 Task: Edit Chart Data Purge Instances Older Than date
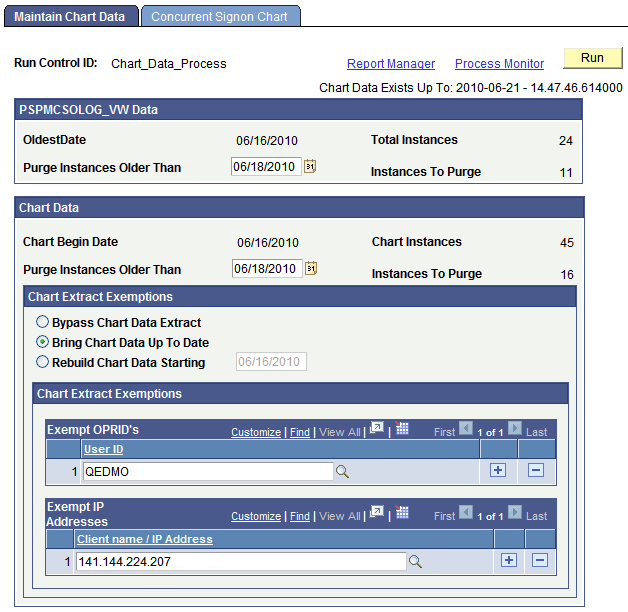[x=267, y=268]
